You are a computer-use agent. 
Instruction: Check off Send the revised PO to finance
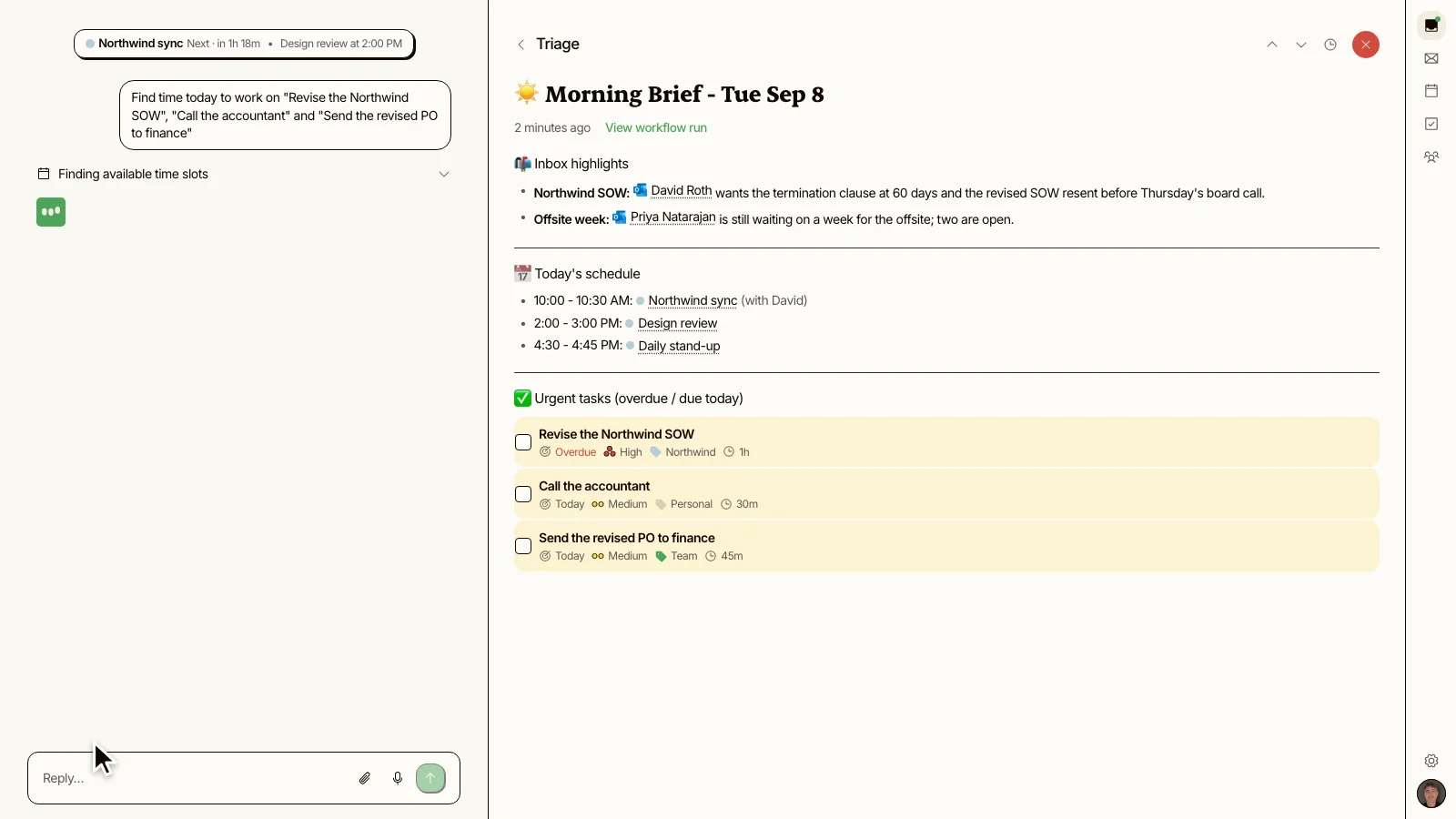tap(523, 546)
